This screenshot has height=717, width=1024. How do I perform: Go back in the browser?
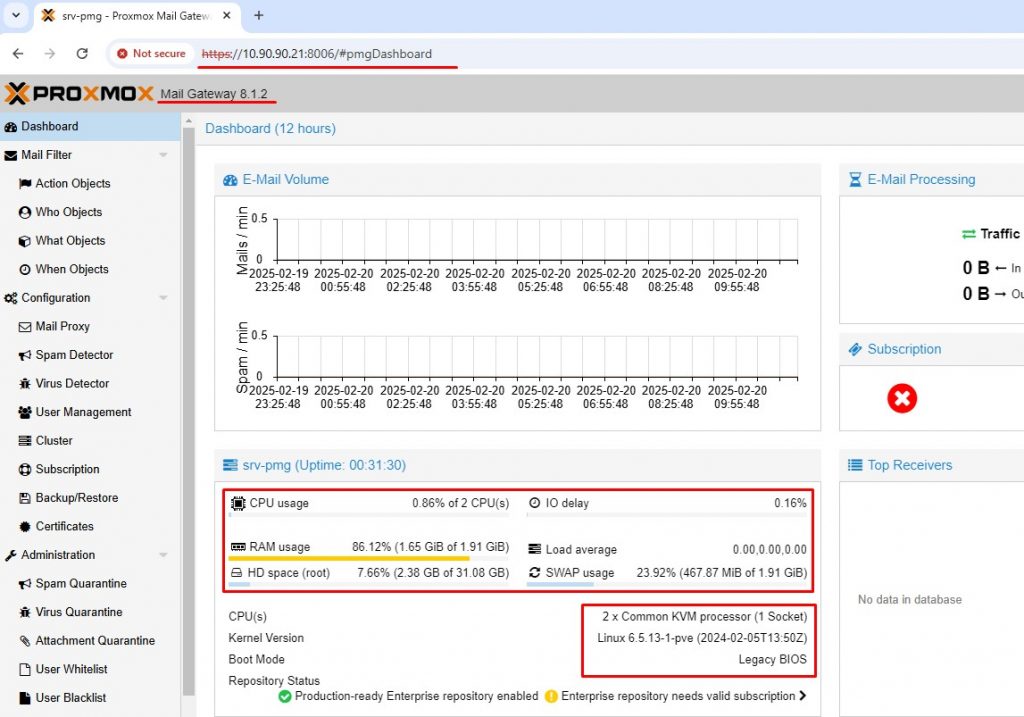click(x=18, y=54)
